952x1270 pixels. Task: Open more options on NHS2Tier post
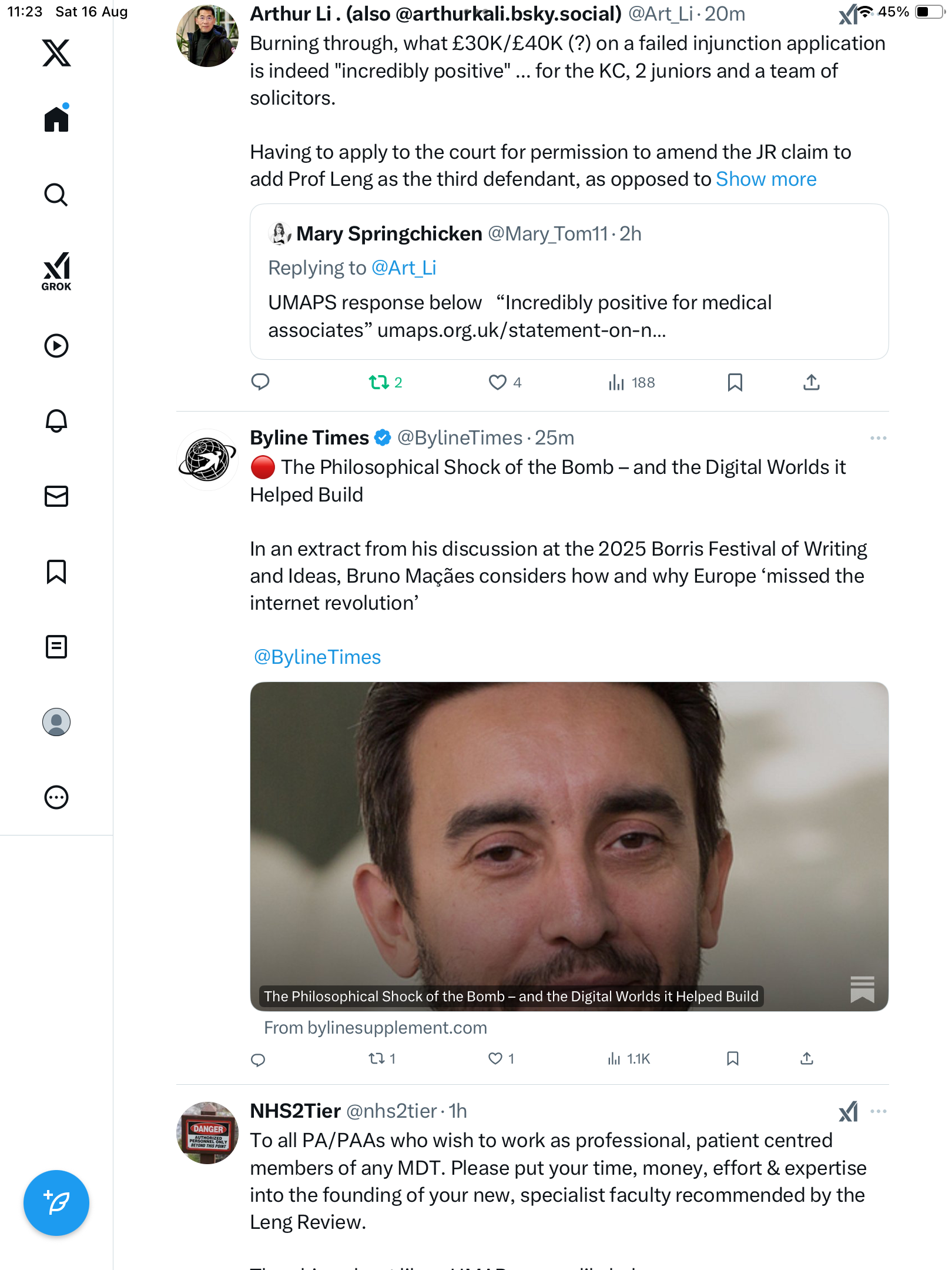(x=878, y=1111)
